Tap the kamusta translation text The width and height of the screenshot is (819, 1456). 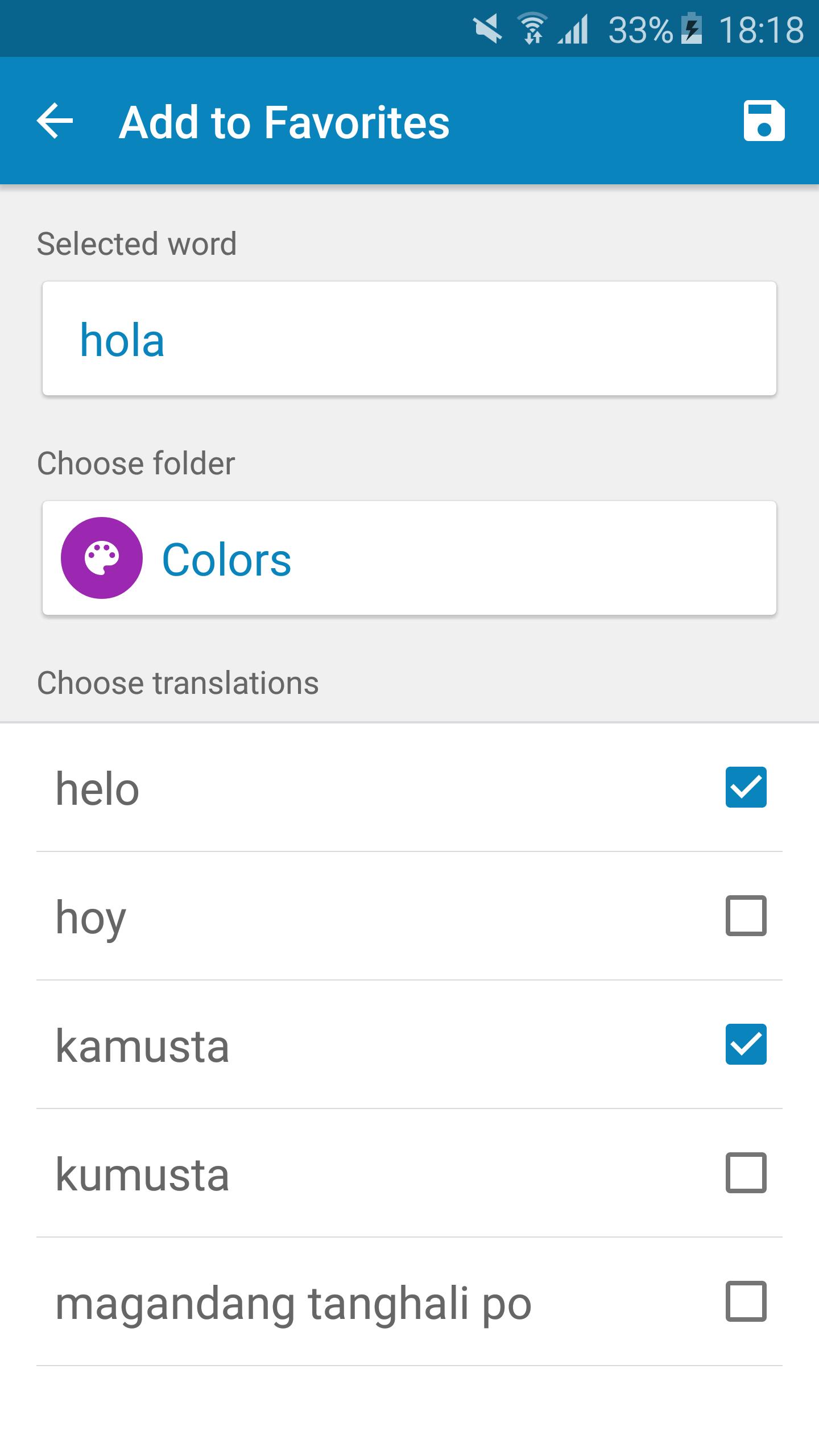pos(142,1045)
